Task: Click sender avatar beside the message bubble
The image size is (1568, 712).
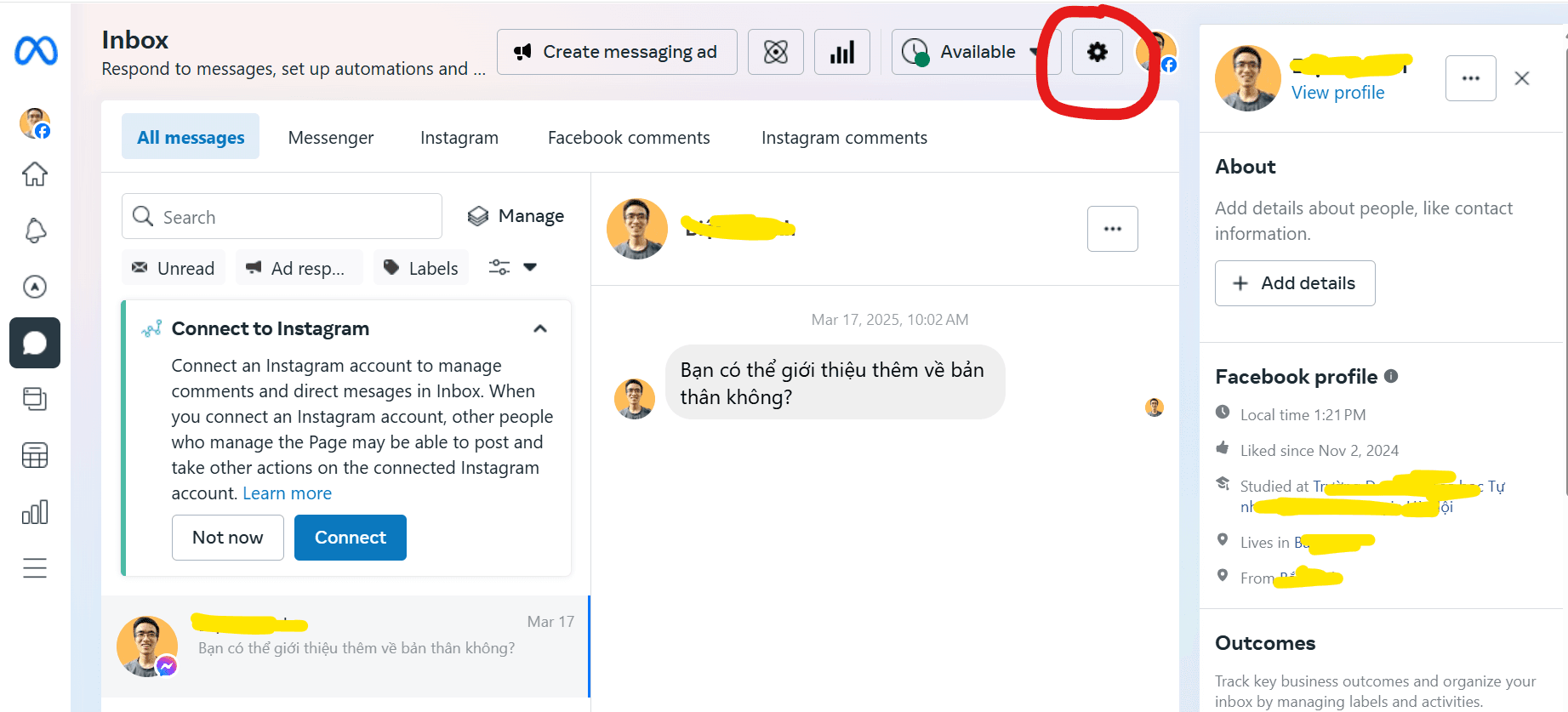Action: click(x=635, y=399)
